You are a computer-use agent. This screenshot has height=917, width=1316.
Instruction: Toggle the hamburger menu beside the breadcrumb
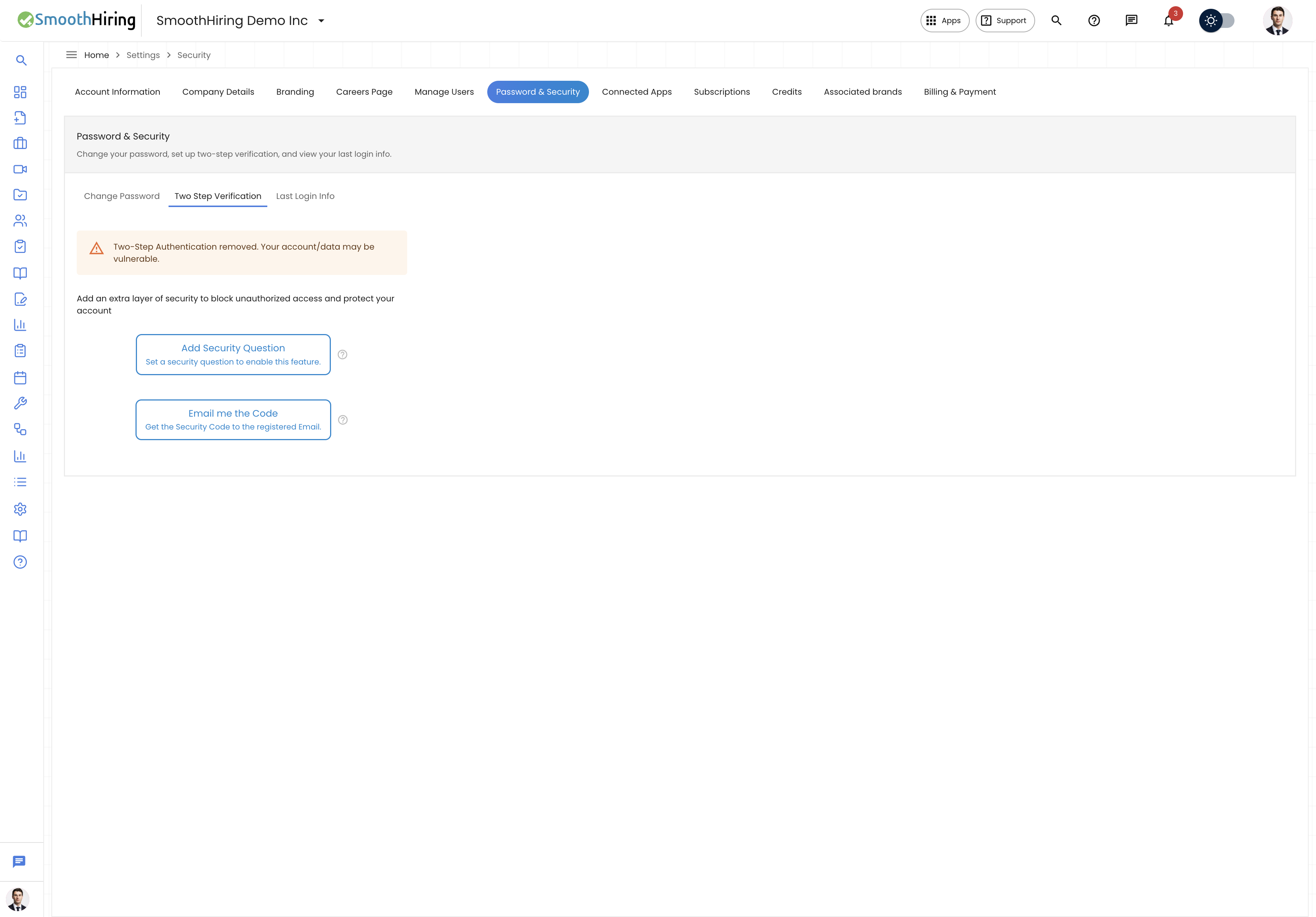pyautogui.click(x=72, y=55)
